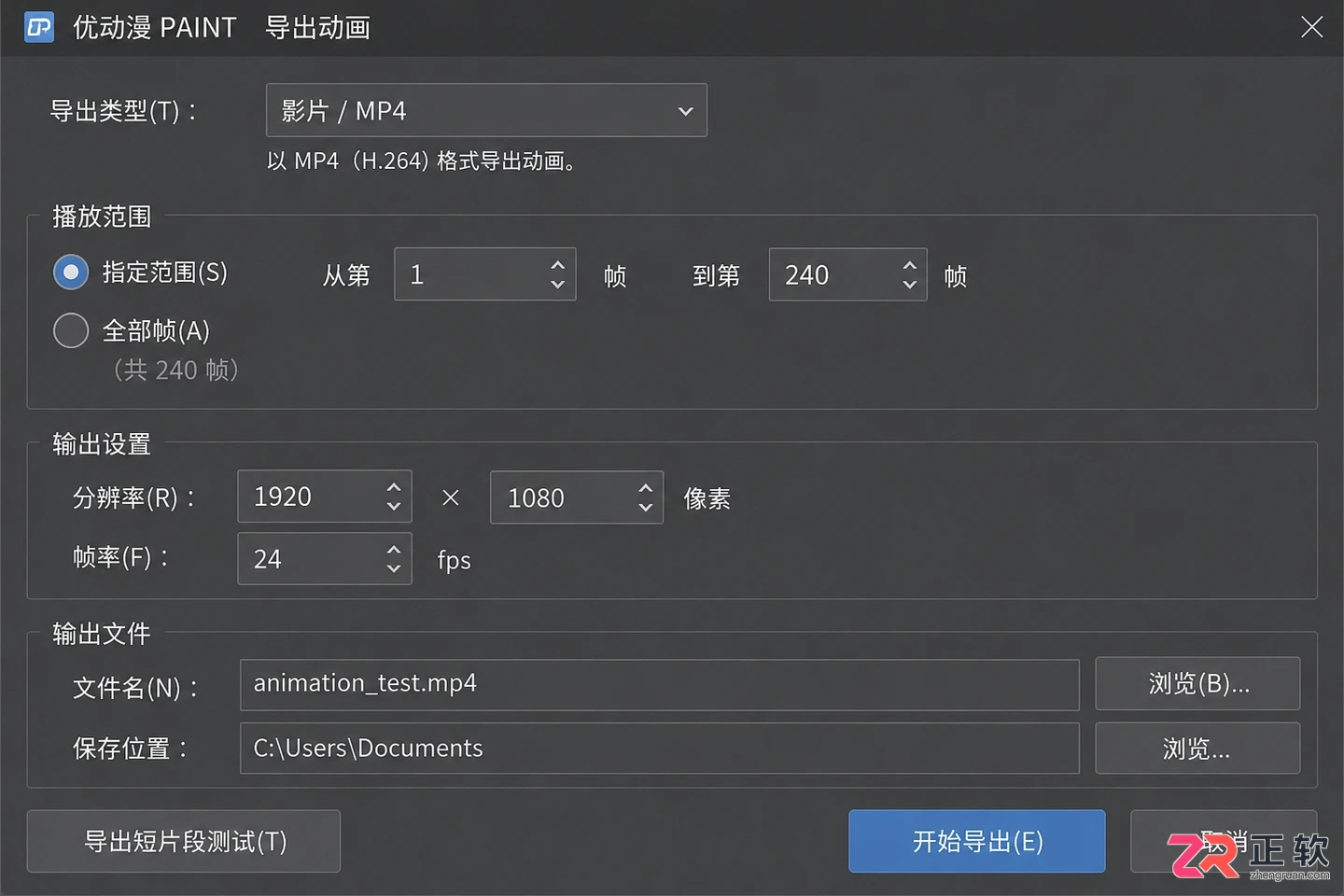Click the fps unit label

click(x=455, y=561)
